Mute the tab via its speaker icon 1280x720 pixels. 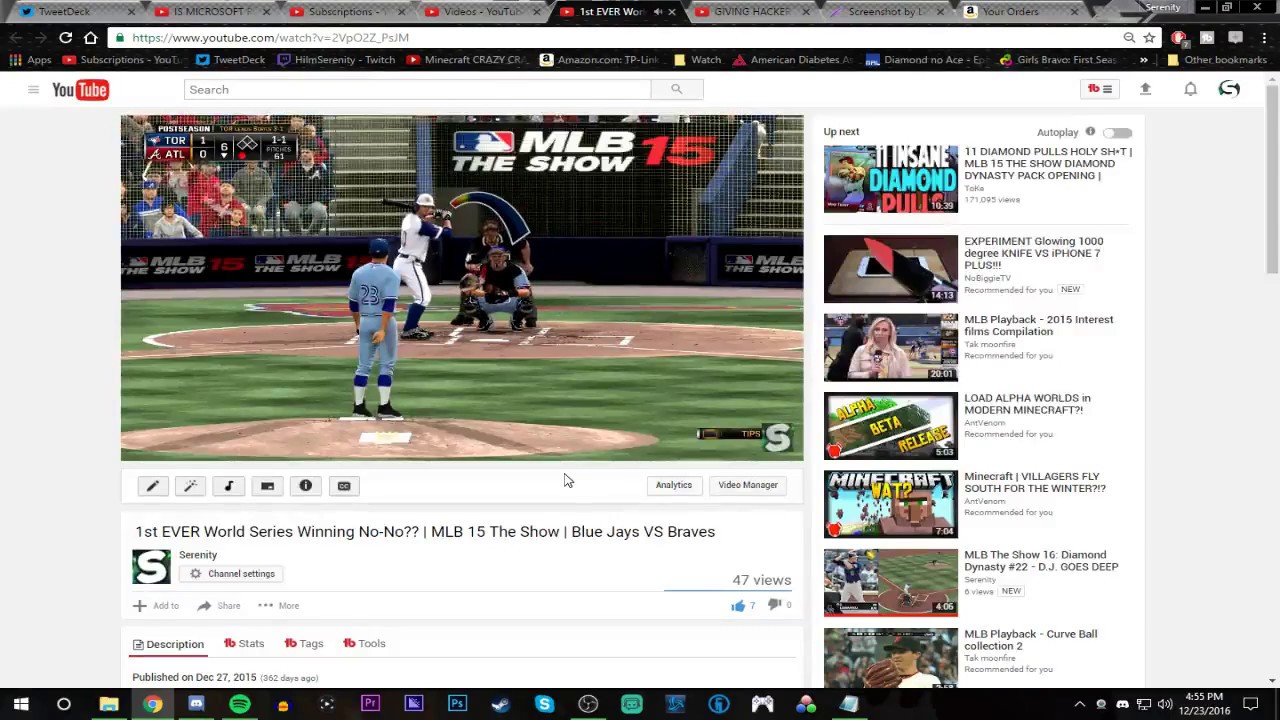[x=658, y=11]
